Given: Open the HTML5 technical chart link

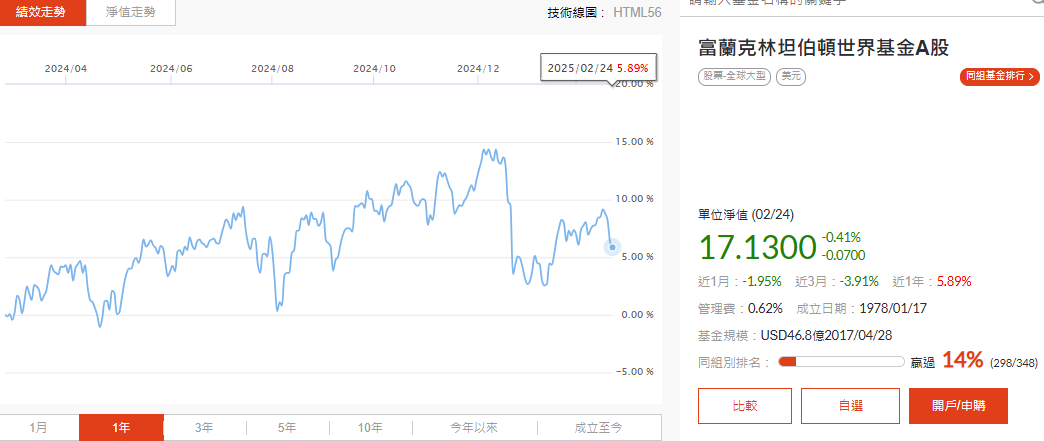Looking at the screenshot, I should pyautogui.click(x=637, y=13).
